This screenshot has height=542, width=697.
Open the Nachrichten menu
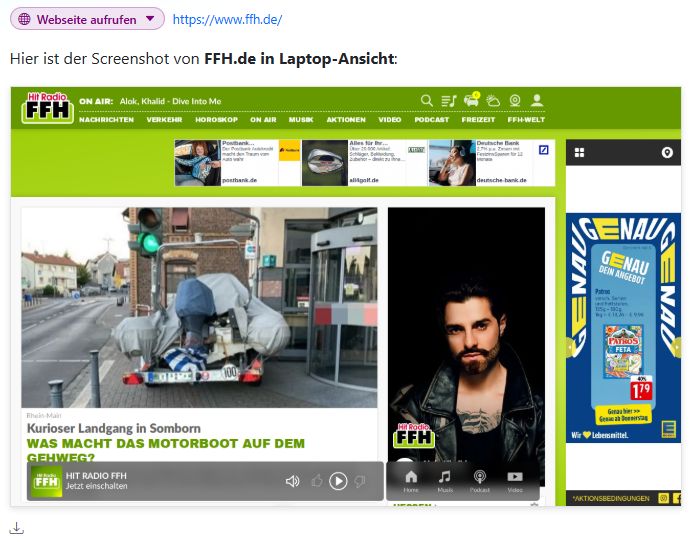point(106,120)
